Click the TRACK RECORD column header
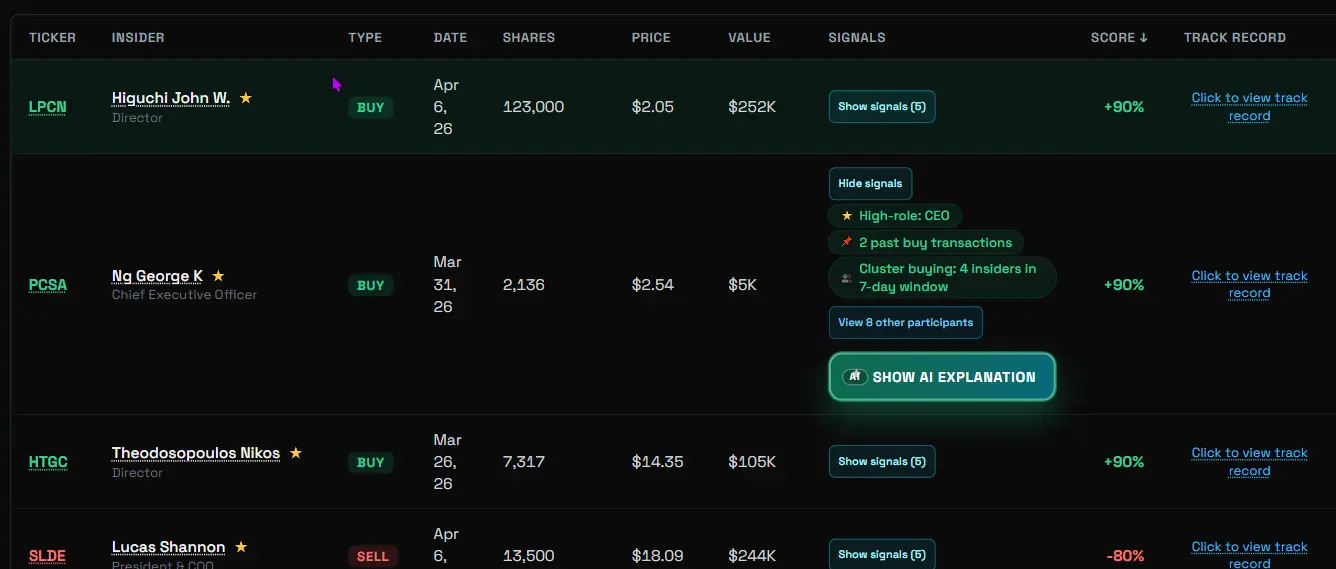 (1235, 38)
